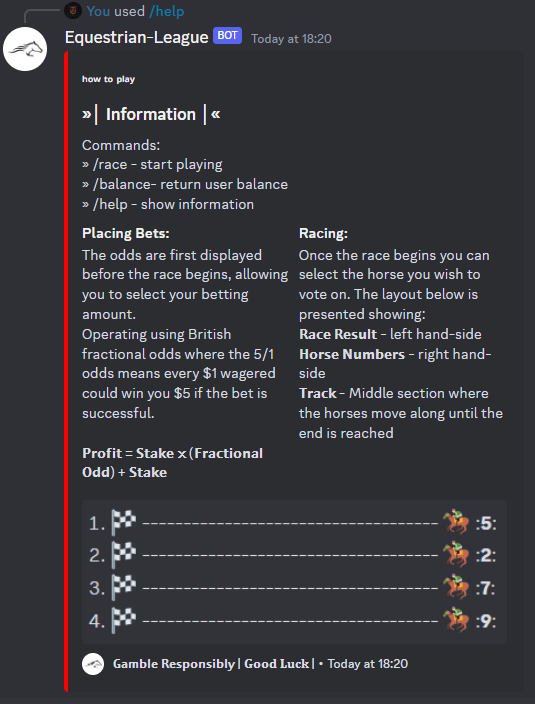Click the checkered flag on row 1

click(123, 522)
